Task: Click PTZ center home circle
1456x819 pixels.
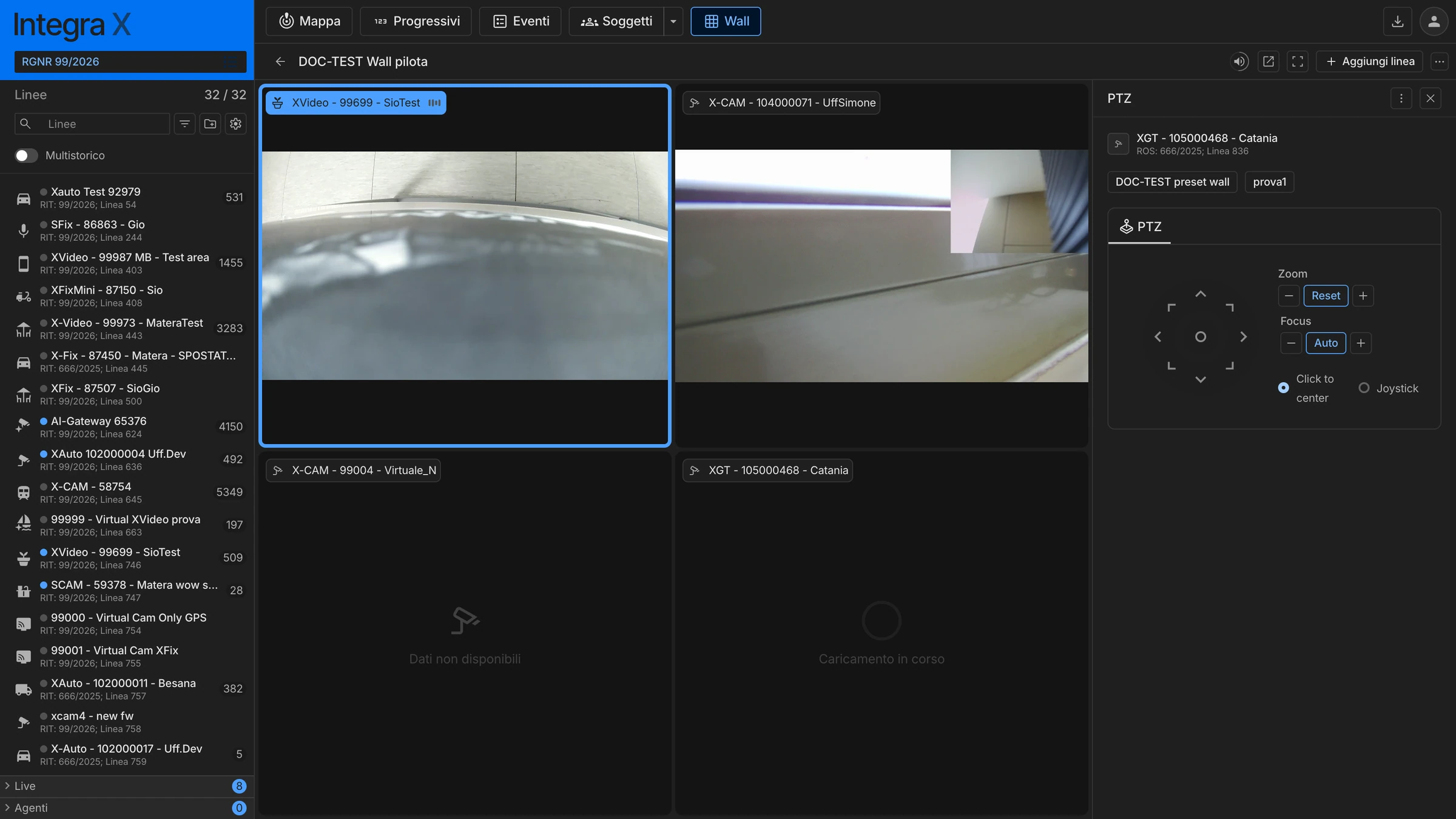Action: 1200,337
